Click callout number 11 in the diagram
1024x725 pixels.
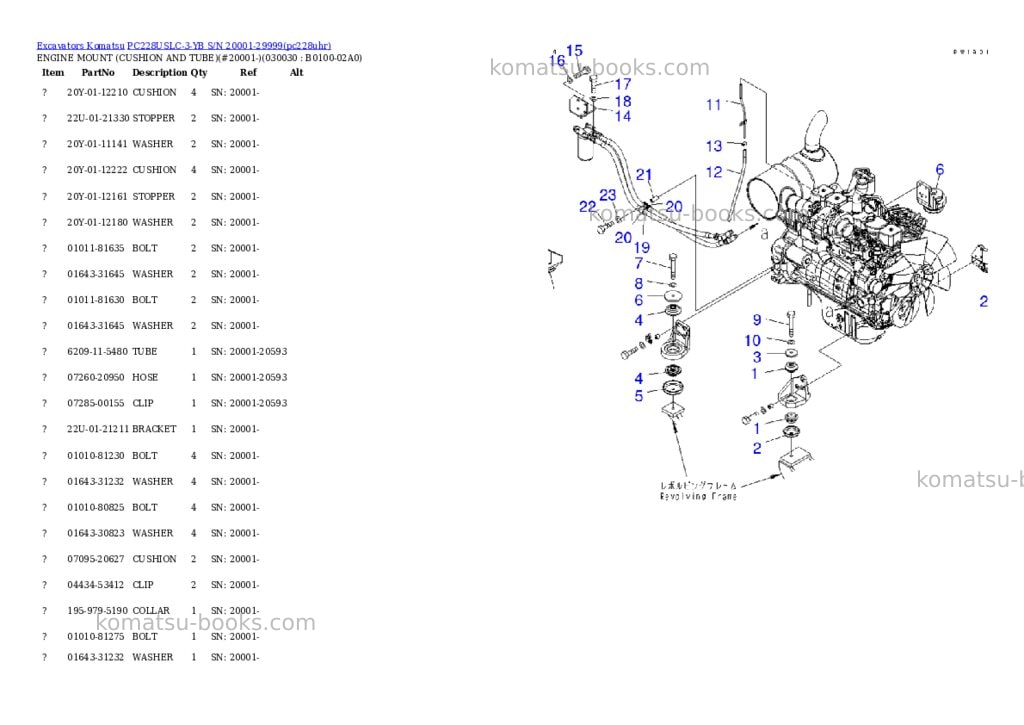tap(713, 105)
